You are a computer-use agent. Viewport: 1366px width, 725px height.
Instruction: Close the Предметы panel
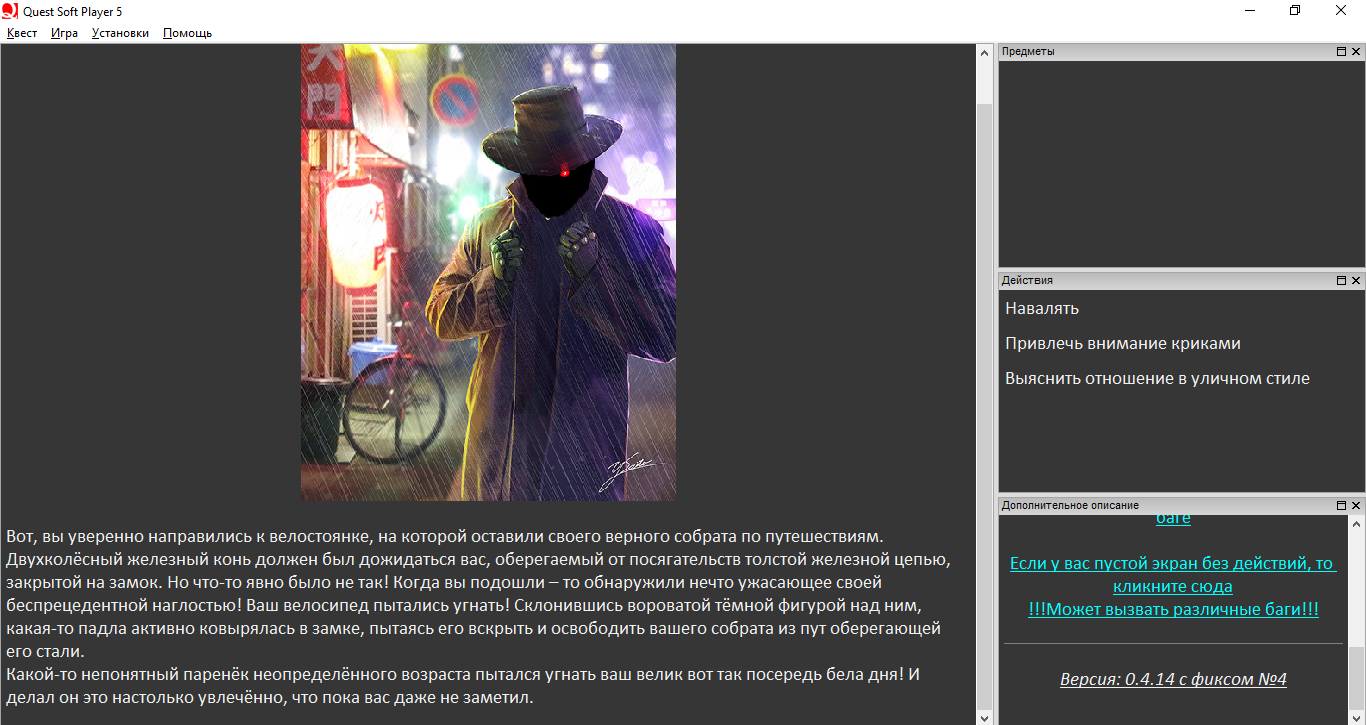[1356, 51]
